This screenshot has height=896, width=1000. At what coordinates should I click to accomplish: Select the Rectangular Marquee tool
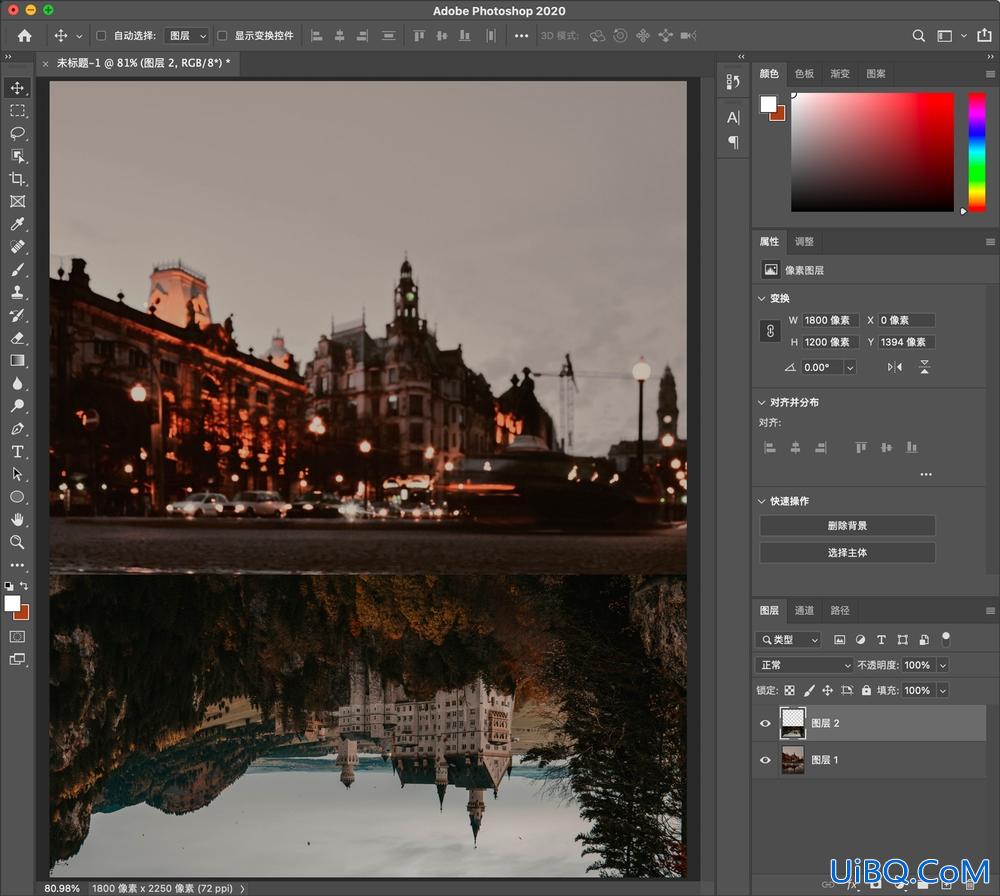pyautogui.click(x=17, y=111)
